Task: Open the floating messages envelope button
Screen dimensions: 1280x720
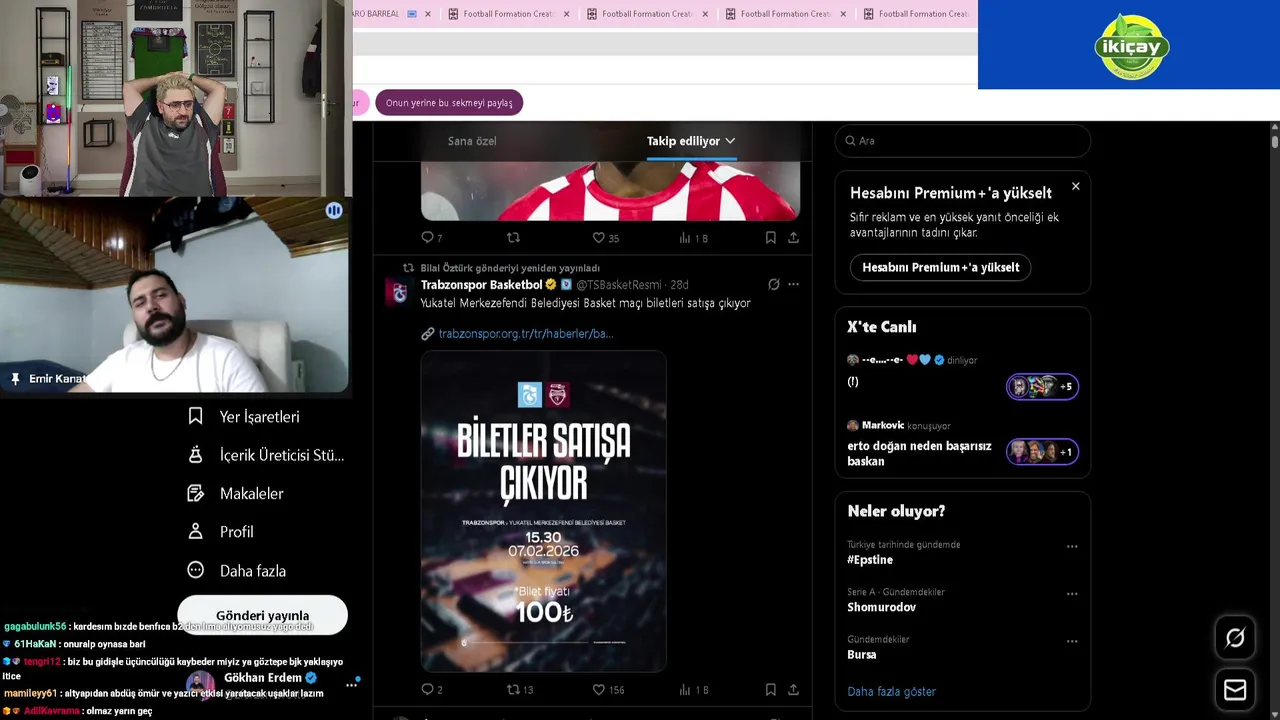Action: point(1235,690)
